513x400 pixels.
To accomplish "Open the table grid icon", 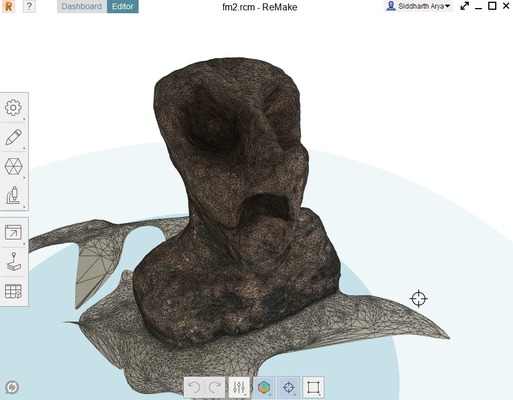I will (13, 291).
